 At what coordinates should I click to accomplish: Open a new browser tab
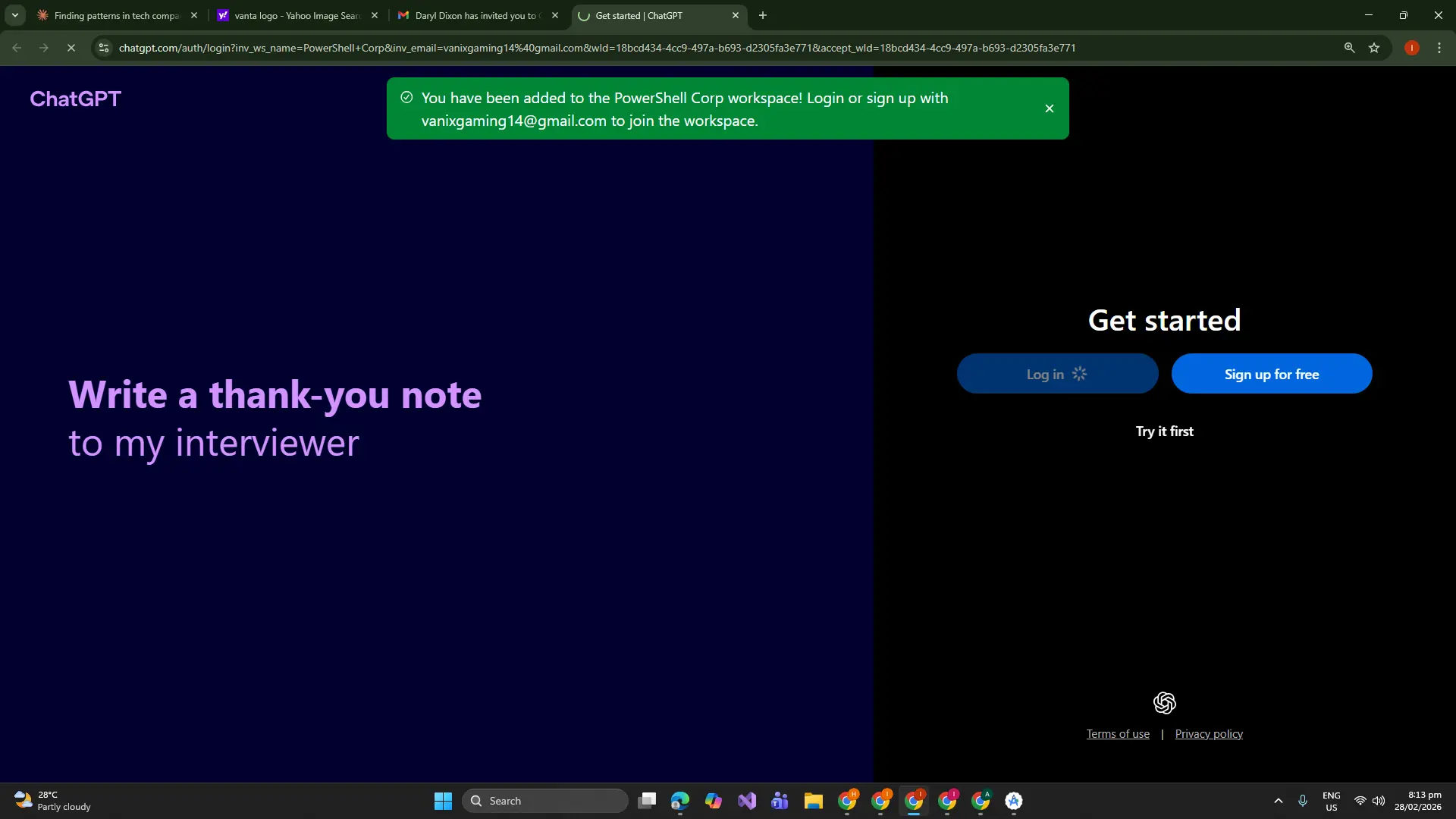(763, 15)
